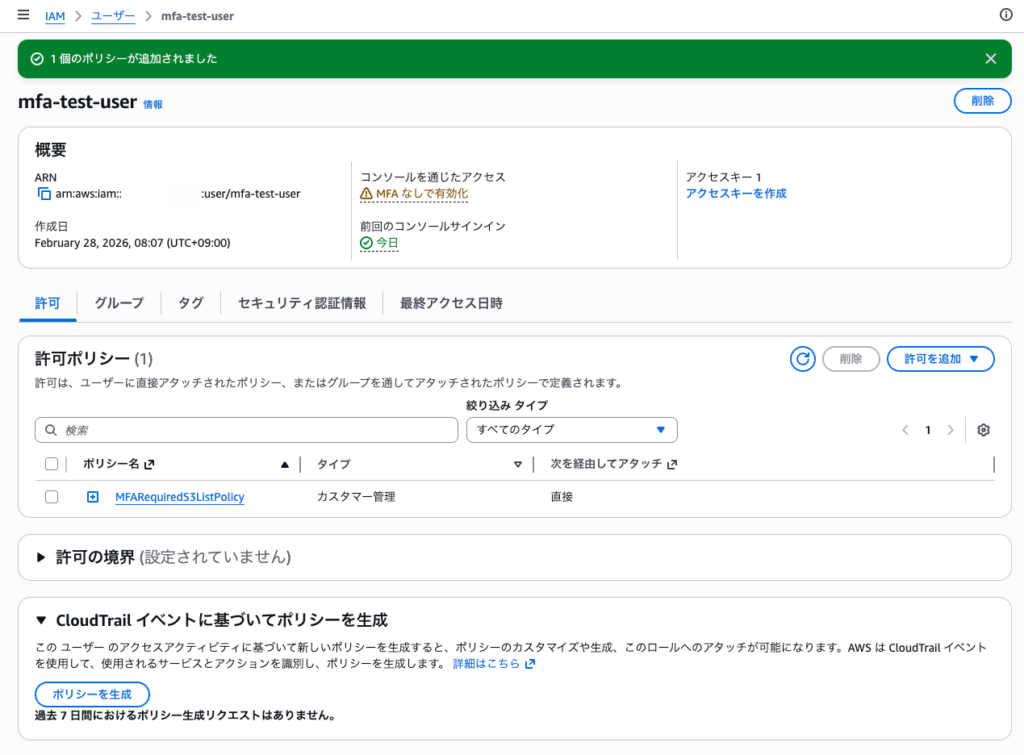The image size is (1024, 755).
Task: Select all policies with header checkbox
Action: coord(52,464)
